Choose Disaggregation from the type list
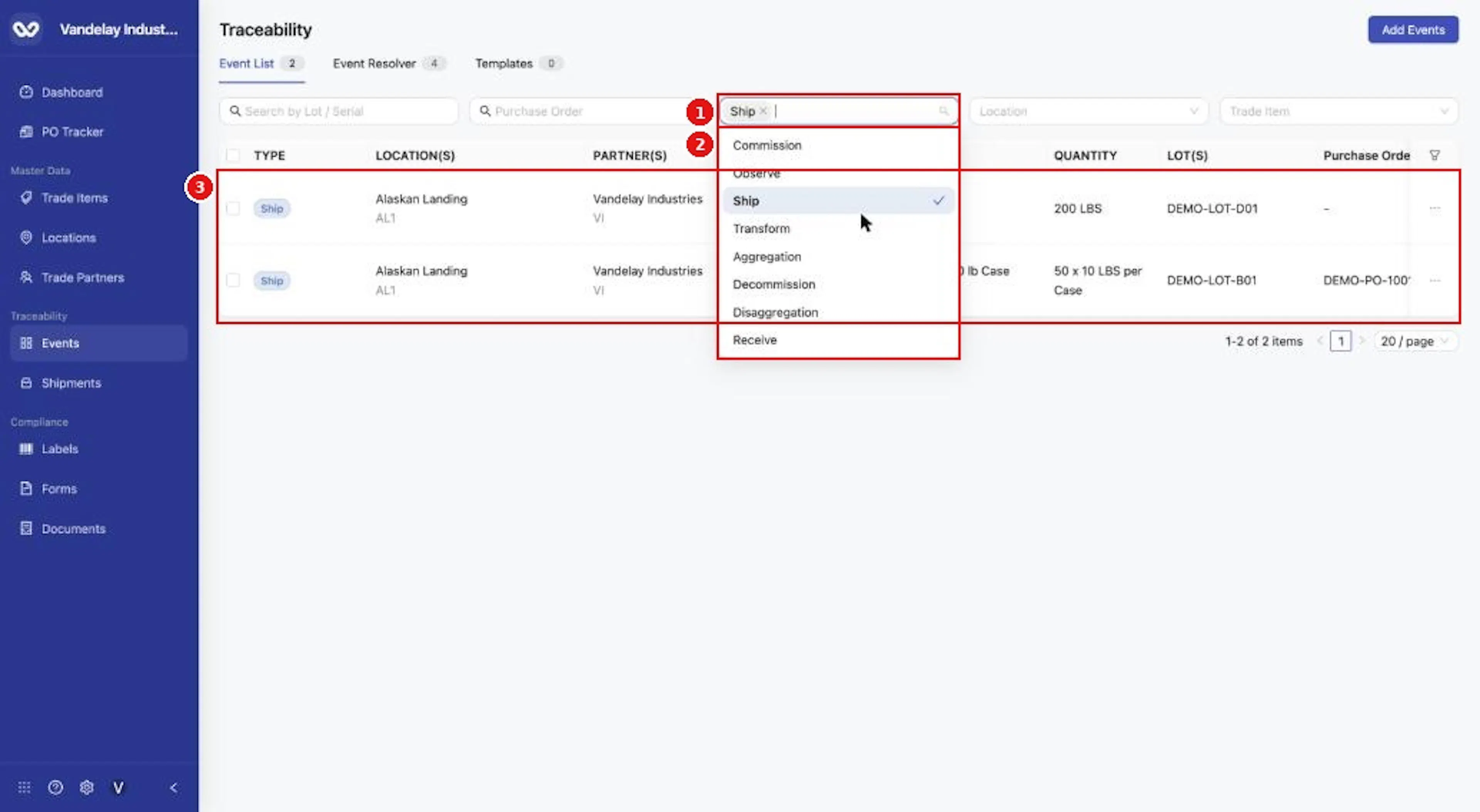 (x=838, y=313)
